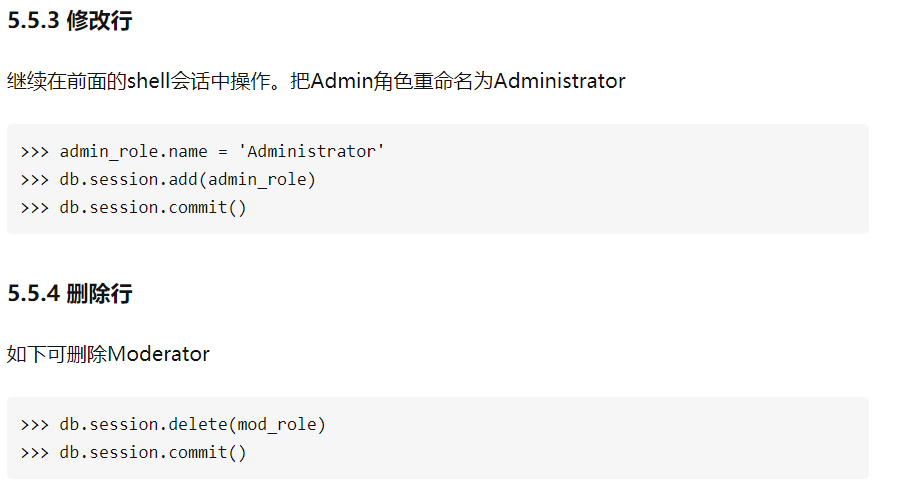Click the heading "5.5.3 修改行"
The width and height of the screenshot is (909, 497).
click(x=69, y=22)
